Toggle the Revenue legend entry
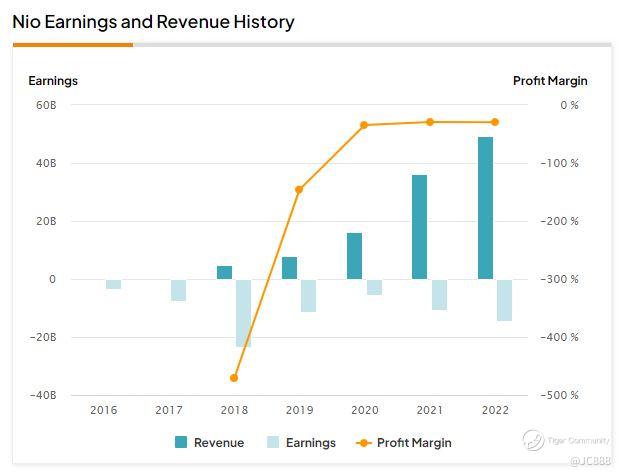This screenshot has width=622, height=475. coord(209,442)
